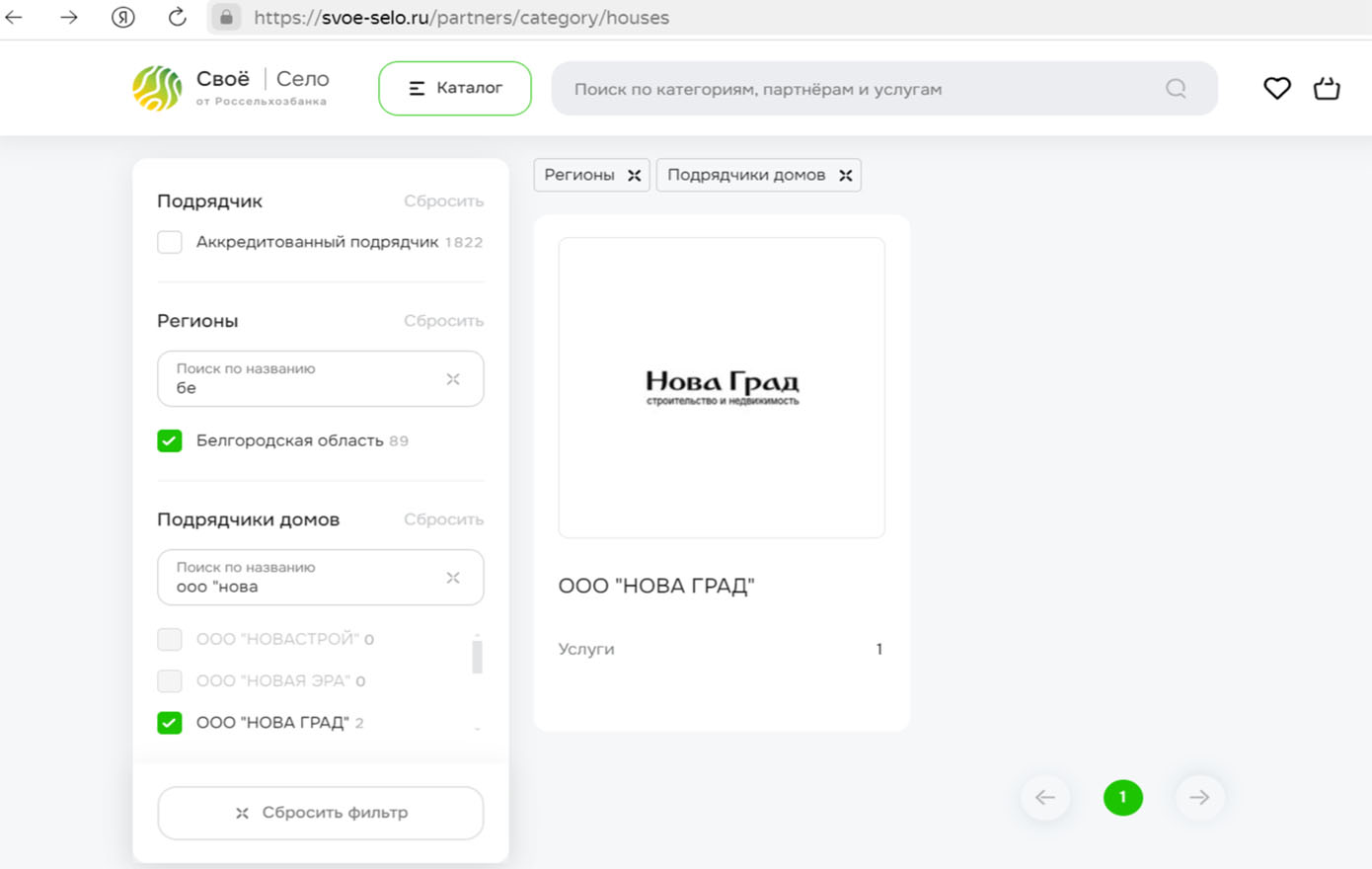Toggle ООО "НОВАЯ ЭРА" checkbox

[x=170, y=680]
